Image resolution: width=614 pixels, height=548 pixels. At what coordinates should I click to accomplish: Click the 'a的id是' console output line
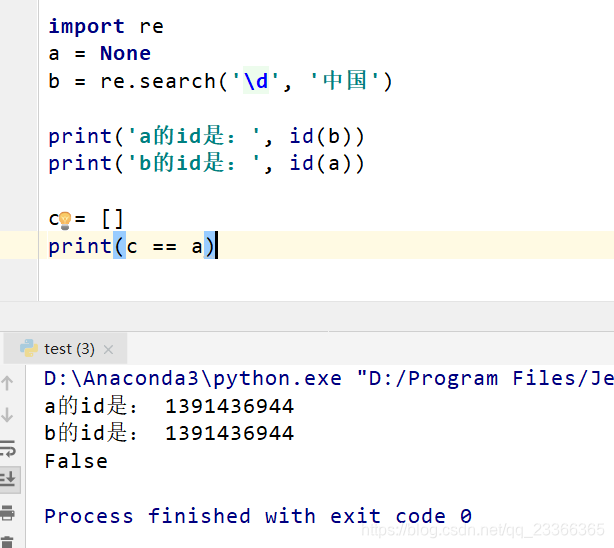[169, 406]
